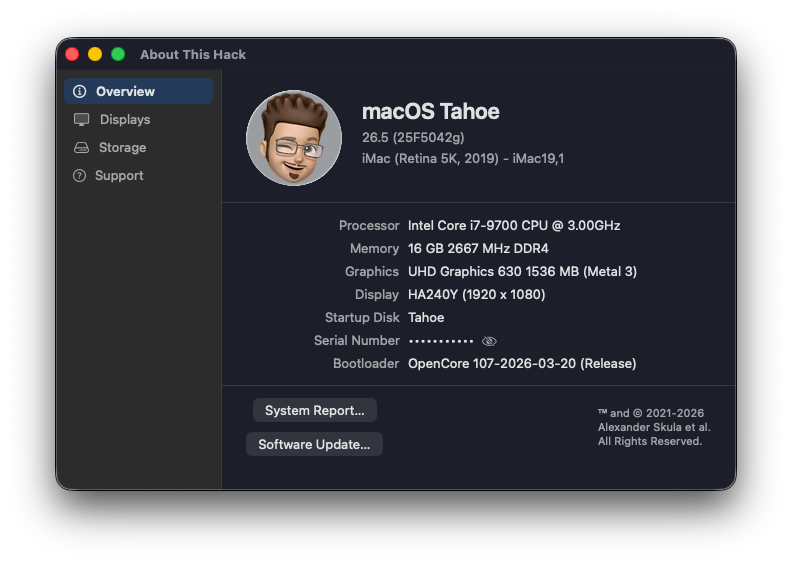Open the System Report
This screenshot has height=564, width=792.
point(314,410)
